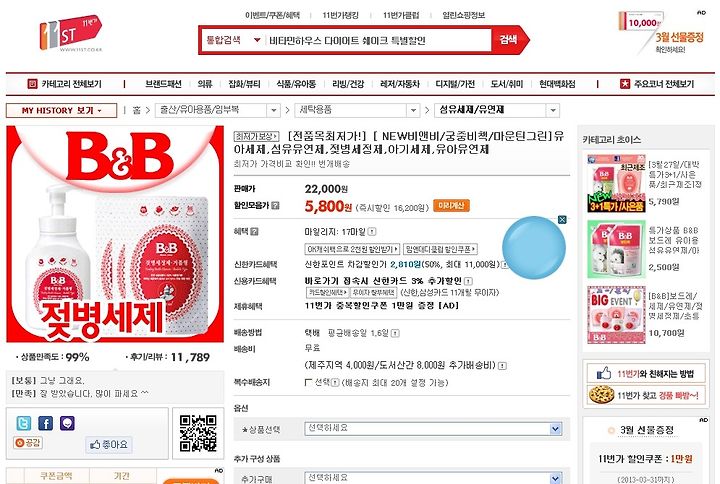The width and height of the screenshot is (720, 484).
Task: Toggle the 복수배송지 선택 checkbox
Action: [x=309, y=382]
